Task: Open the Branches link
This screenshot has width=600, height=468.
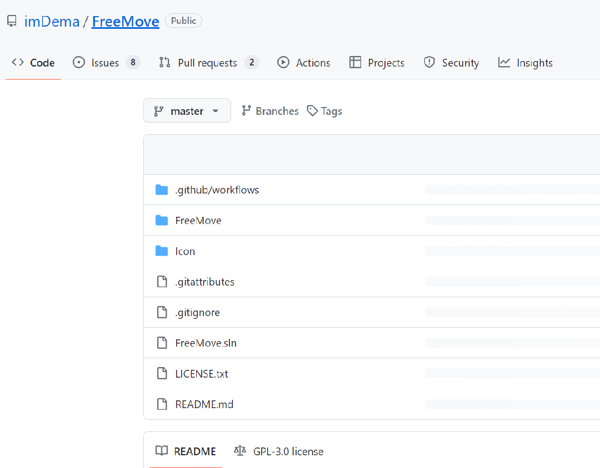Action: coord(270,111)
